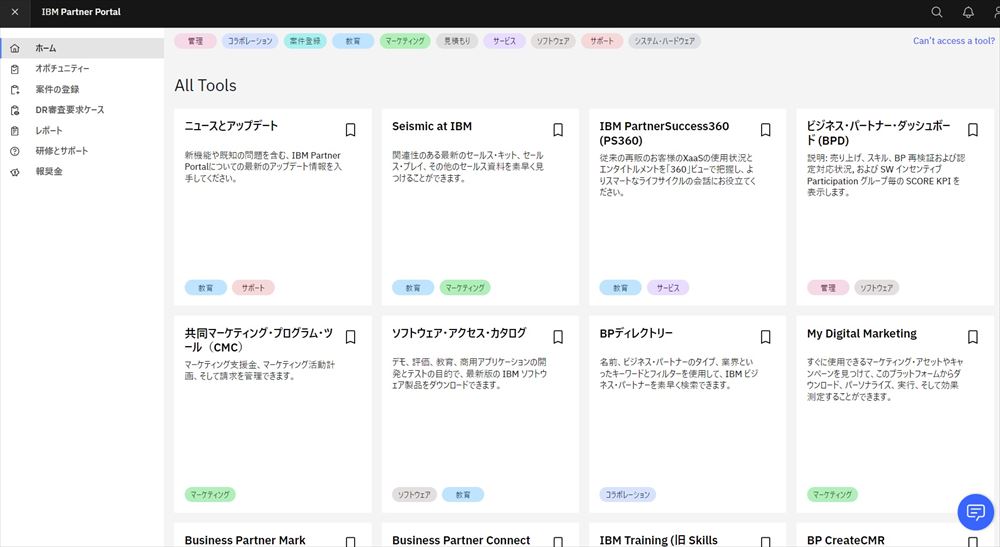This screenshot has width=1000, height=547.
Task: Open the Can't access a tool? link
Action: [953, 41]
